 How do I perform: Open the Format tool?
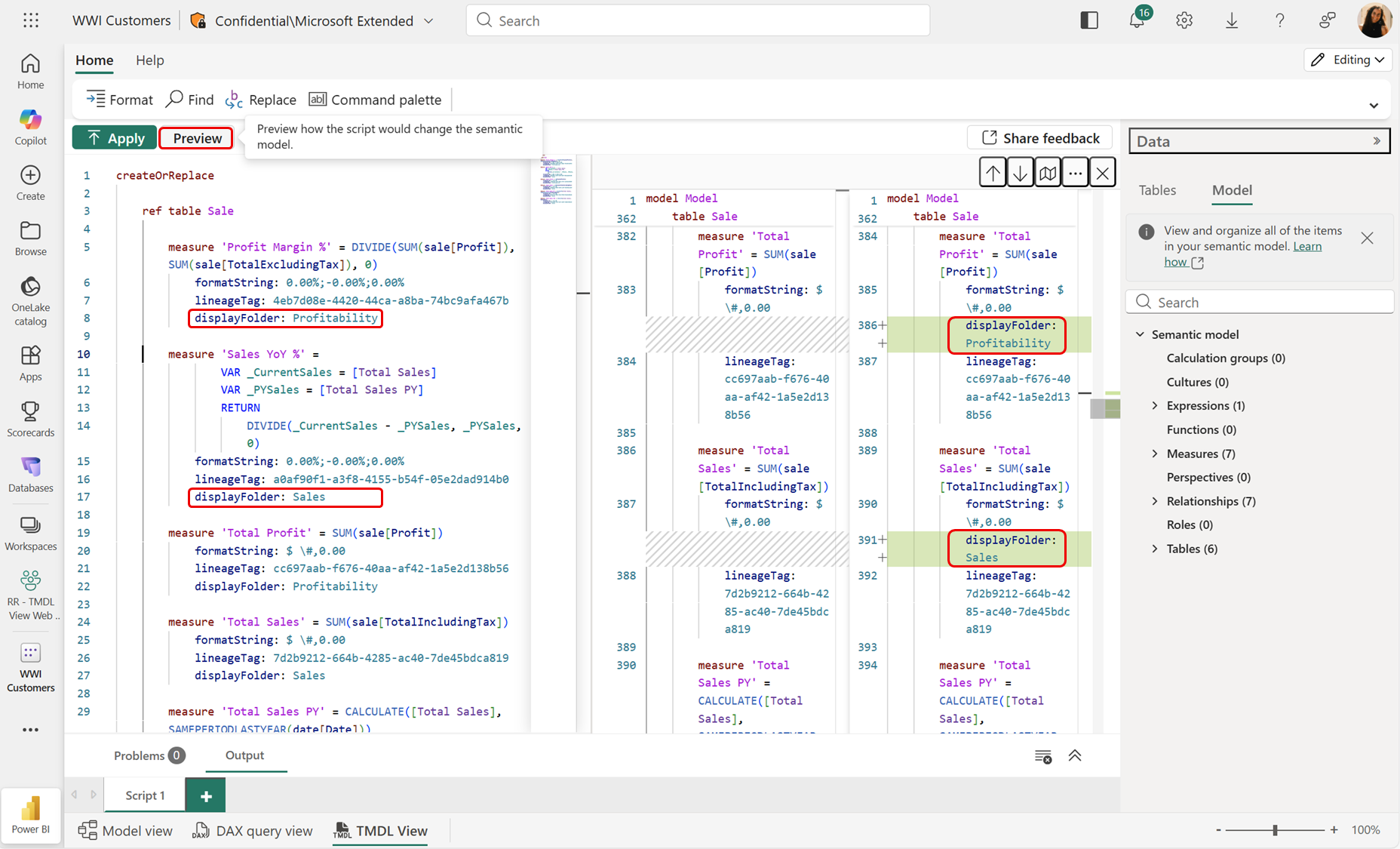click(x=118, y=99)
